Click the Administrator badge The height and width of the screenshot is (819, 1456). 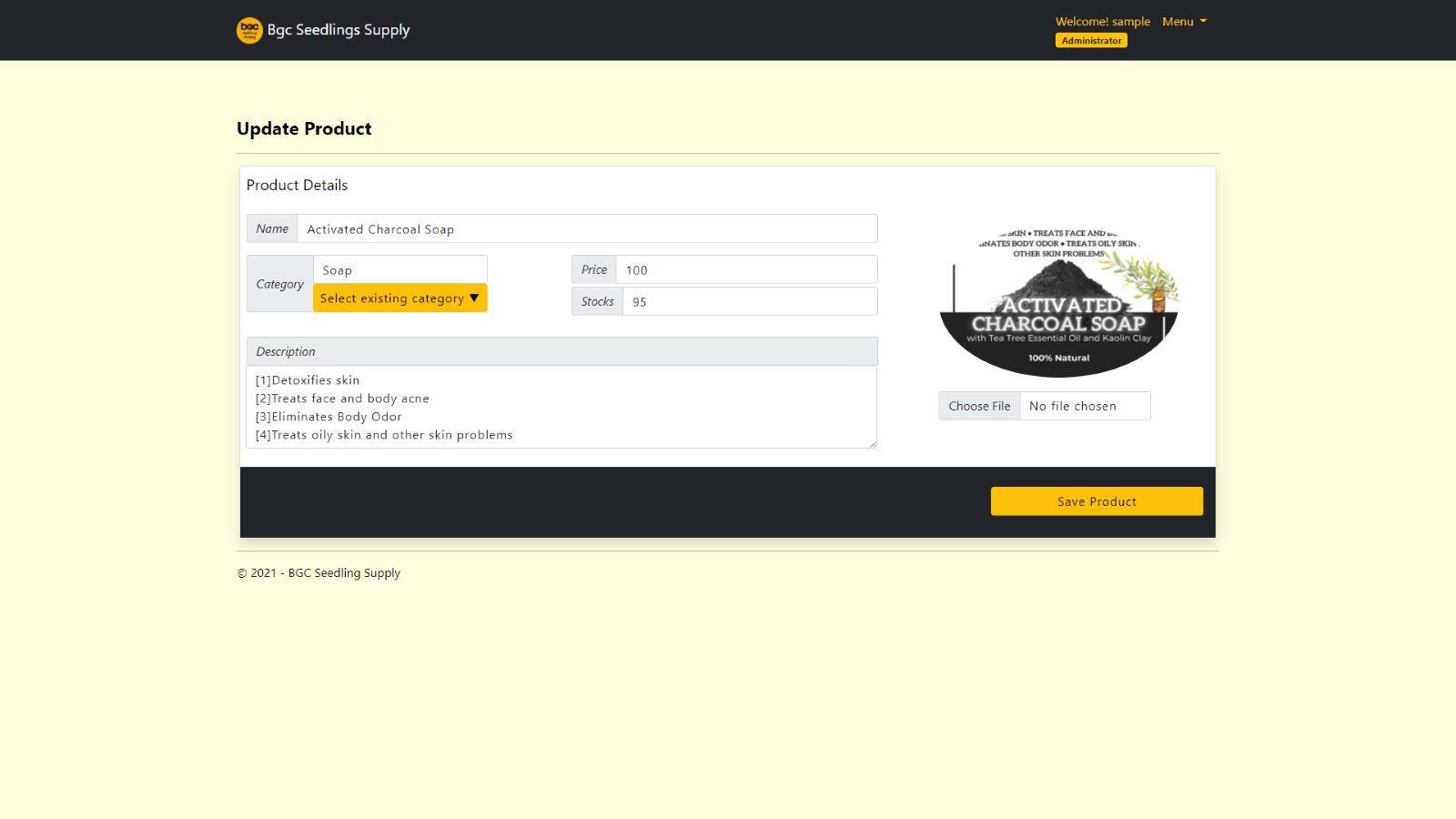tap(1091, 40)
